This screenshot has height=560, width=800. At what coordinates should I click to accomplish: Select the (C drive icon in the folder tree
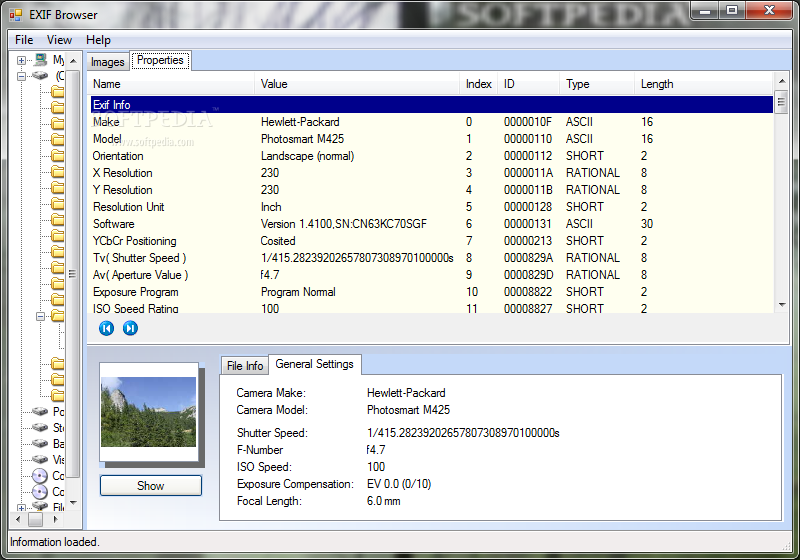coord(41,75)
